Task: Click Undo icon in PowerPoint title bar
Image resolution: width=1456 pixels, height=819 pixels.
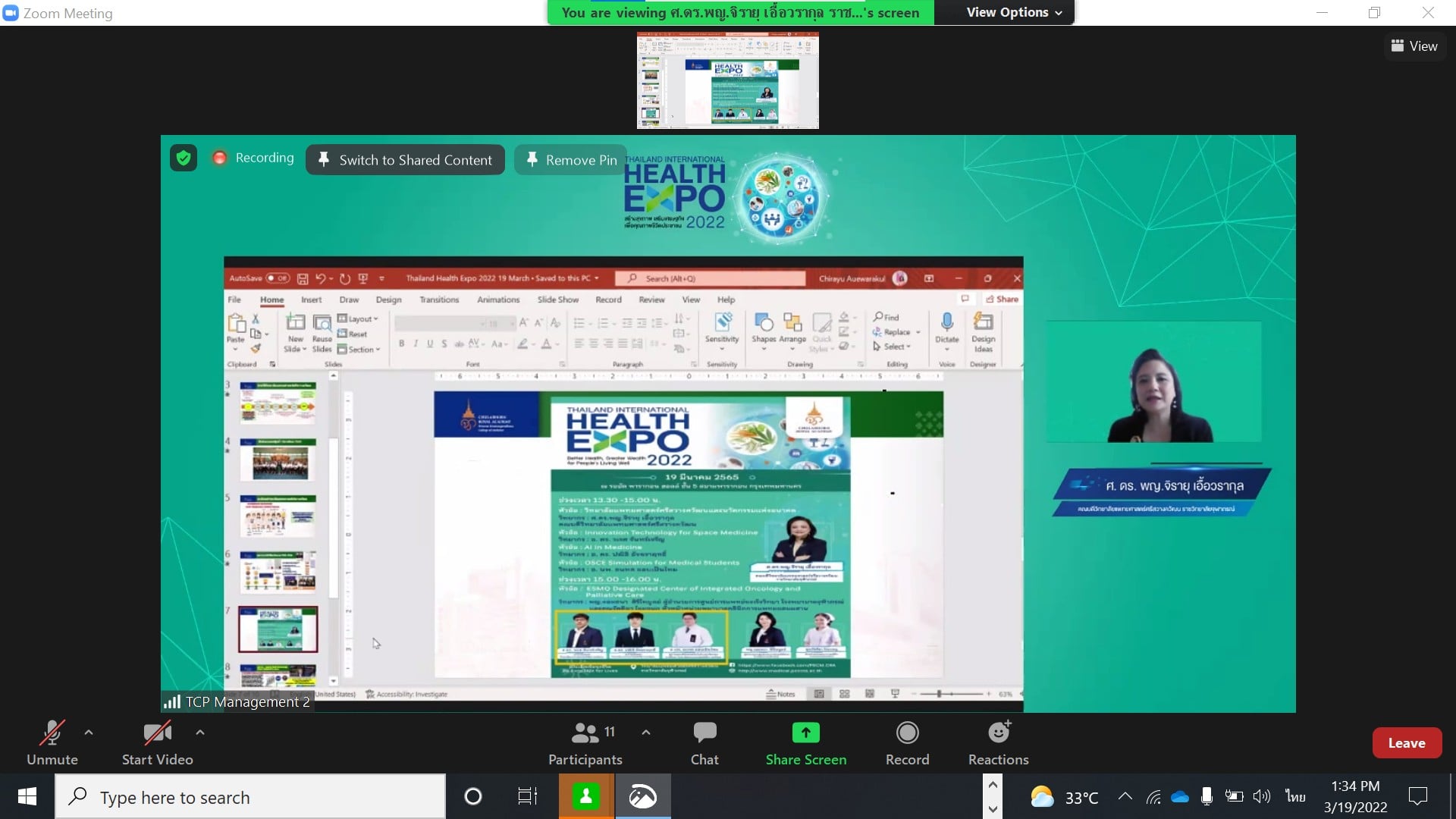Action: [322, 278]
